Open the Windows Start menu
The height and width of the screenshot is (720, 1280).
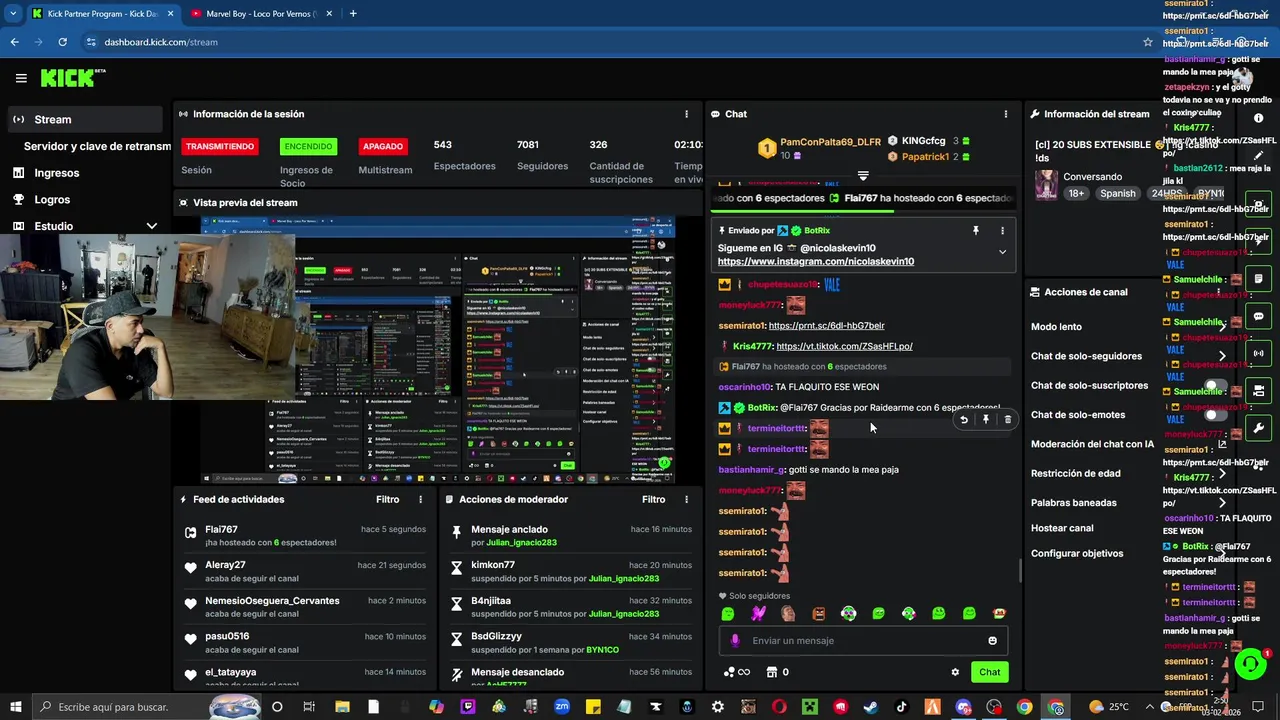[x=14, y=707]
